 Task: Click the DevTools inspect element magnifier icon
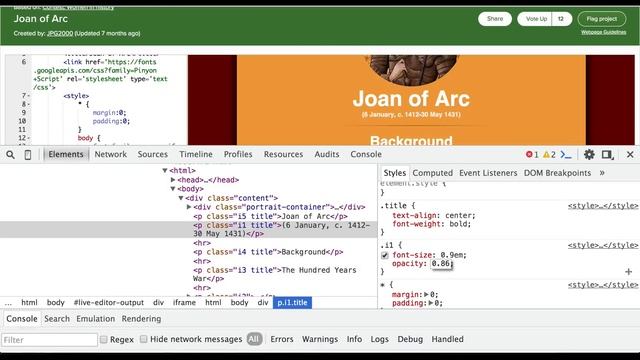[x=11, y=155]
